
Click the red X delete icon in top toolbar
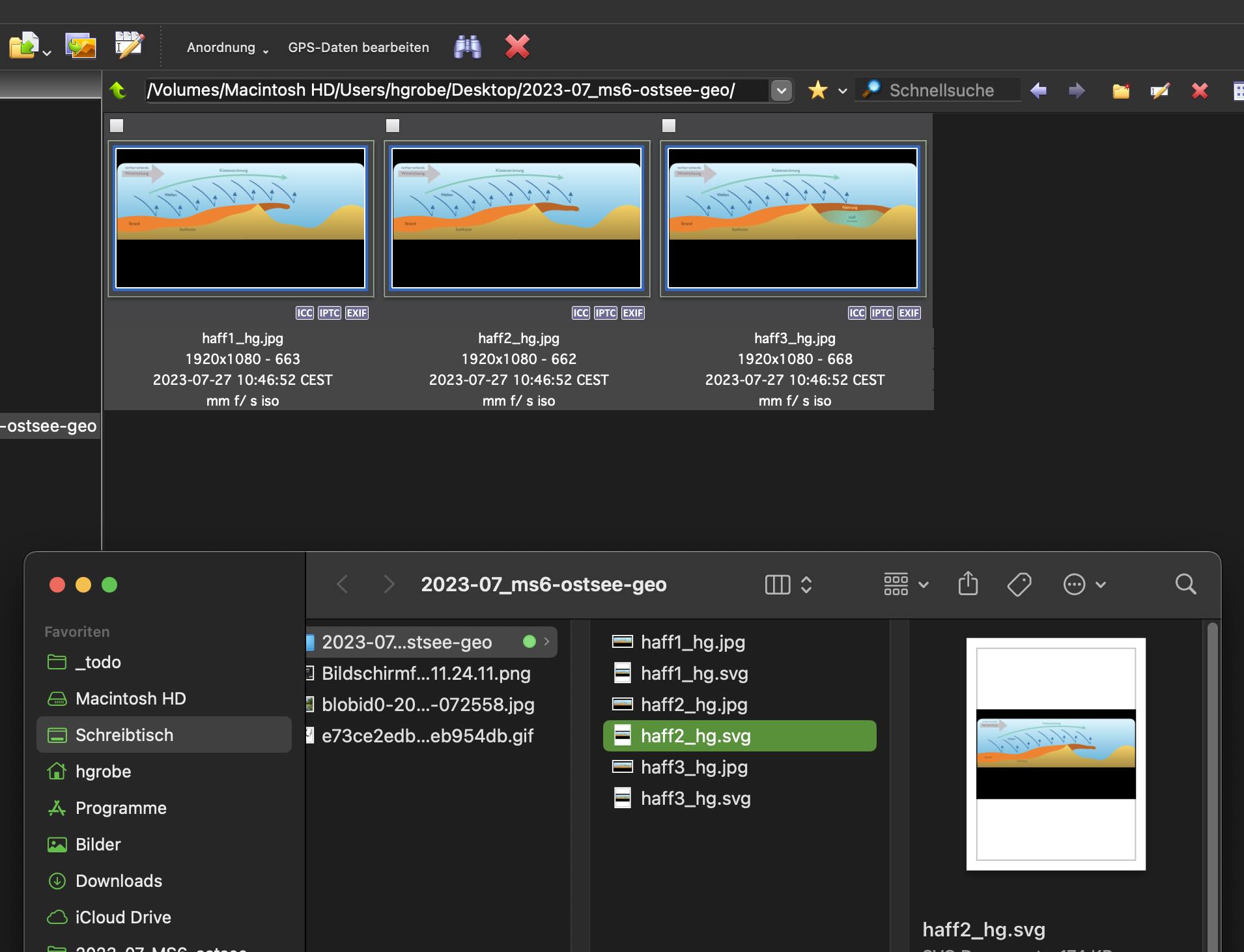tap(517, 47)
